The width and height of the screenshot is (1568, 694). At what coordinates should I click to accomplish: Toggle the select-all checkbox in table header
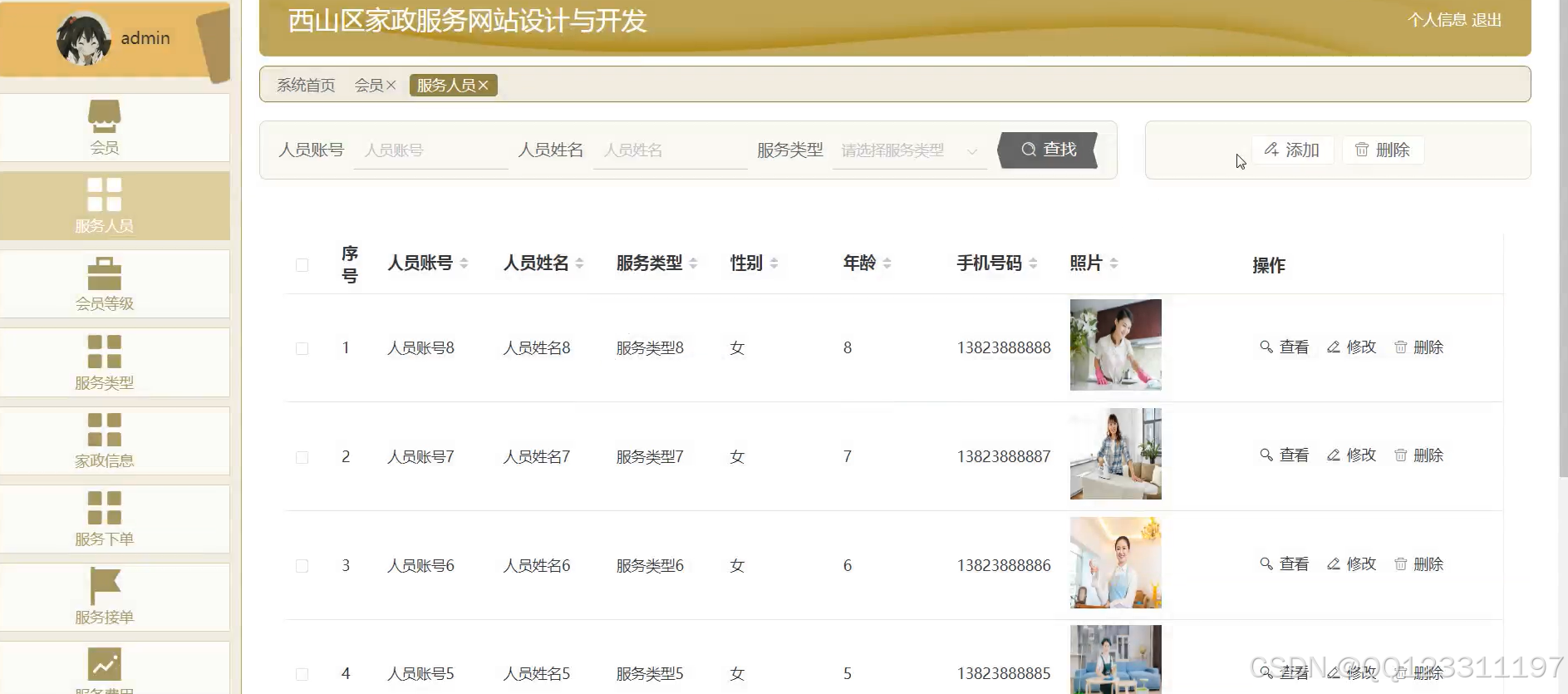coord(302,265)
